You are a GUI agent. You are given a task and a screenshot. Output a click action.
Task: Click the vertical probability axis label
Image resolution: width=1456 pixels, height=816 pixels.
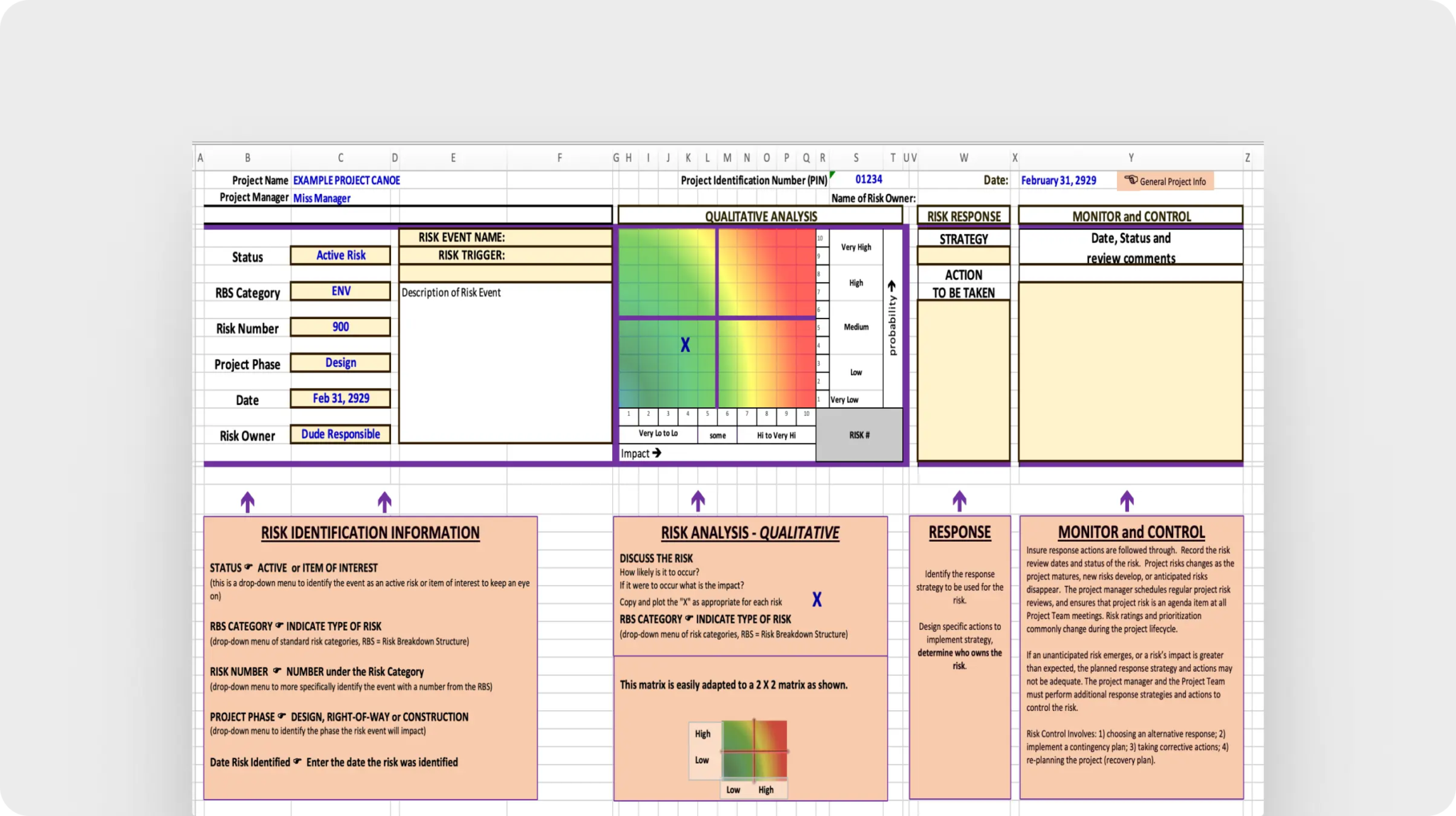click(x=892, y=319)
